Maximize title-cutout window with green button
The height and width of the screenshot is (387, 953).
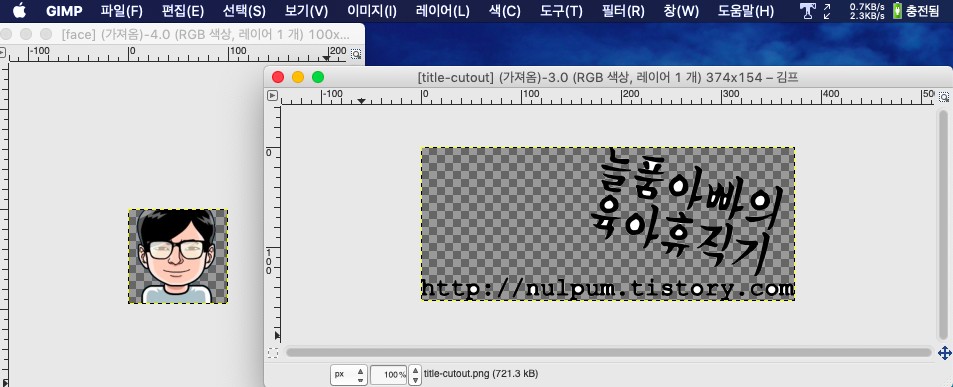[x=318, y=77]
